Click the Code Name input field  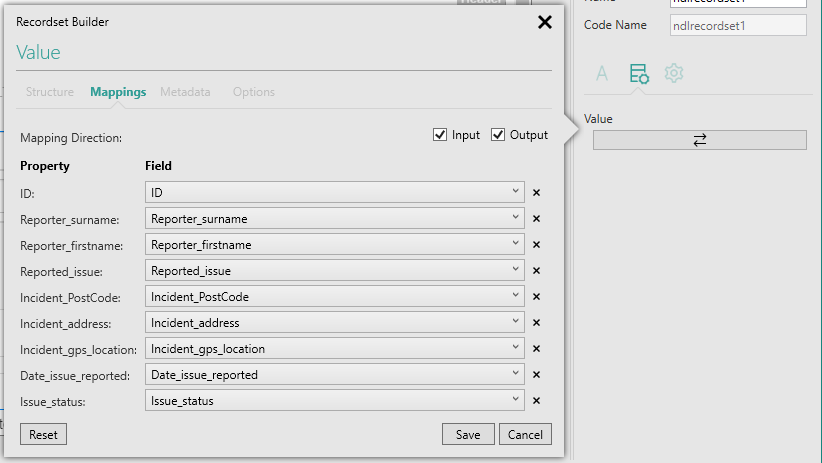[x=737, y=25]
